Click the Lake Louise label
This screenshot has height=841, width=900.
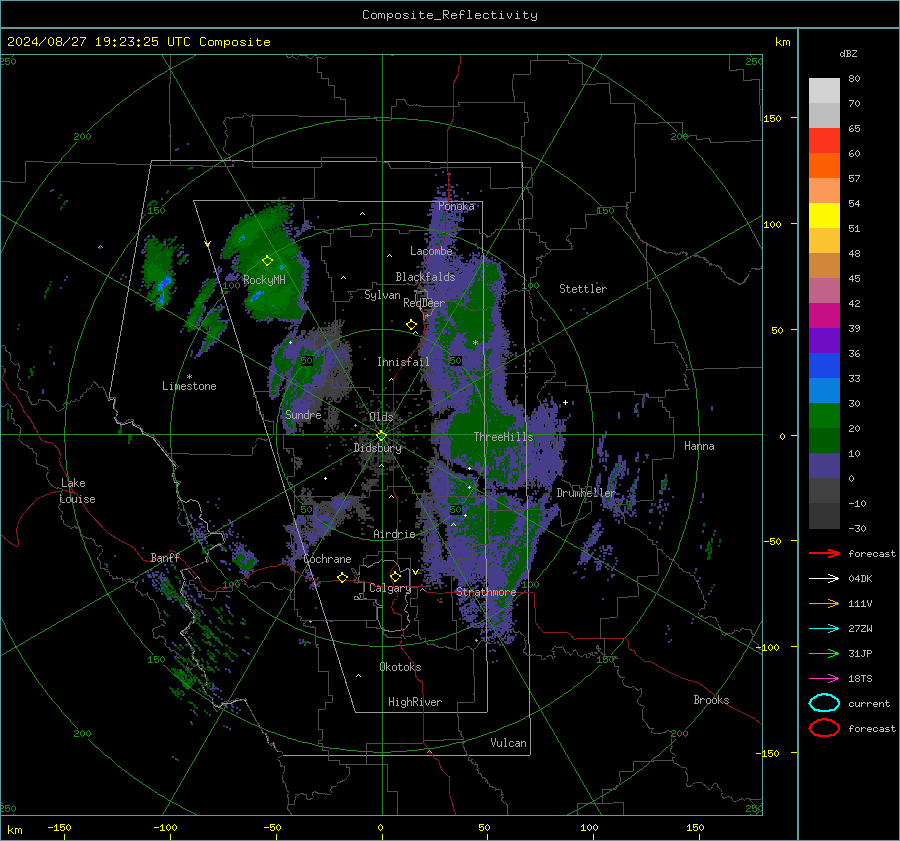point(77,491)
